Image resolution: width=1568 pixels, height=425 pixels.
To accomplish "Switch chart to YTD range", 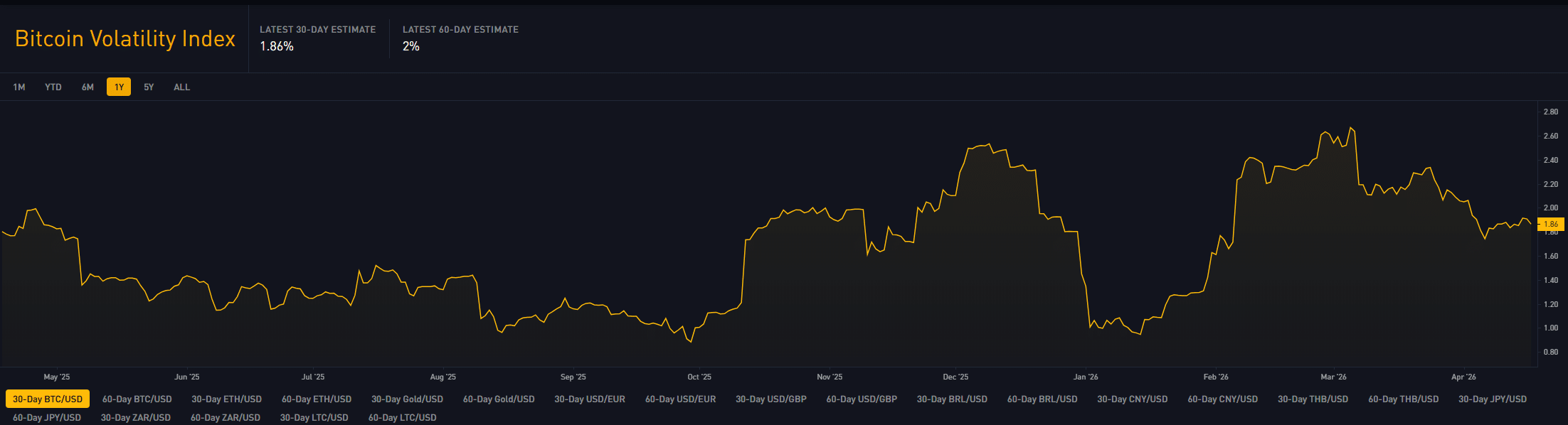I will [53, 87].
